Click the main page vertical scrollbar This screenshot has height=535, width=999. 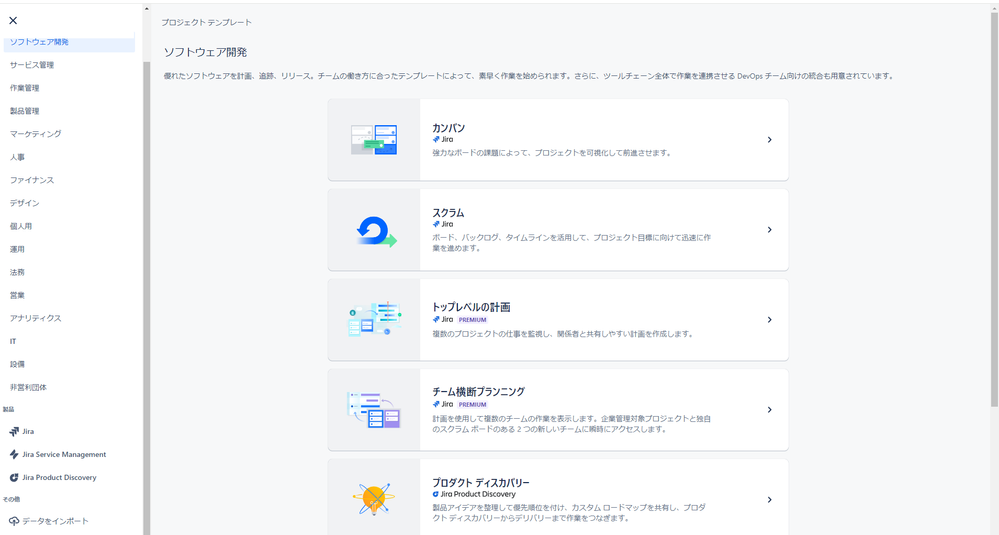994,209
